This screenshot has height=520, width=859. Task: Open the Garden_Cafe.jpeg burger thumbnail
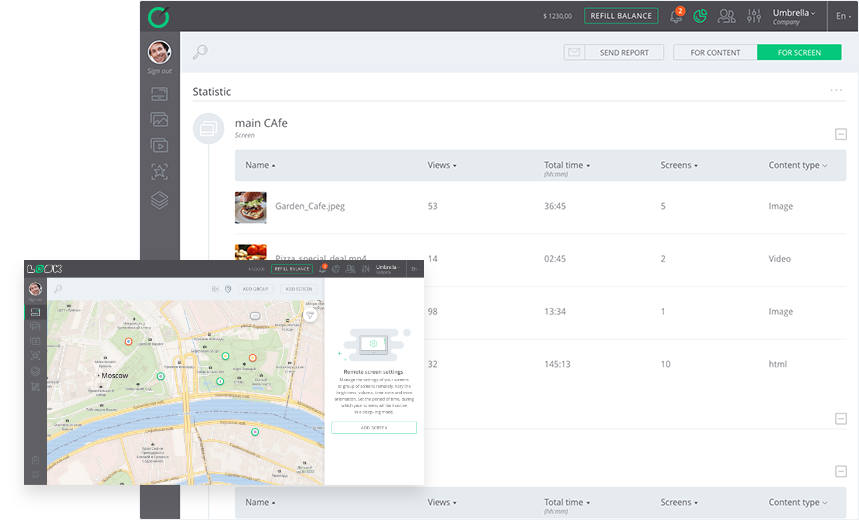250,207
